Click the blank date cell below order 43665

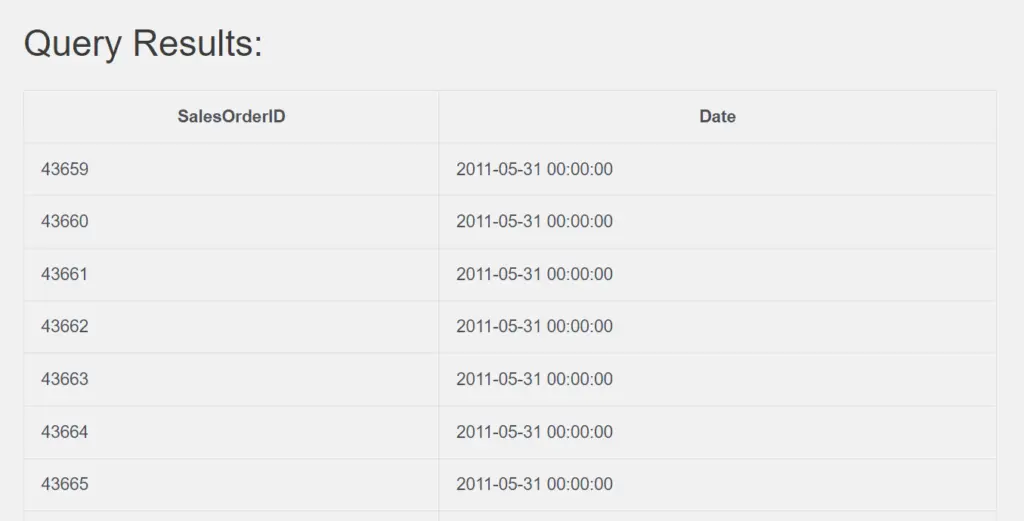point(717,516)
